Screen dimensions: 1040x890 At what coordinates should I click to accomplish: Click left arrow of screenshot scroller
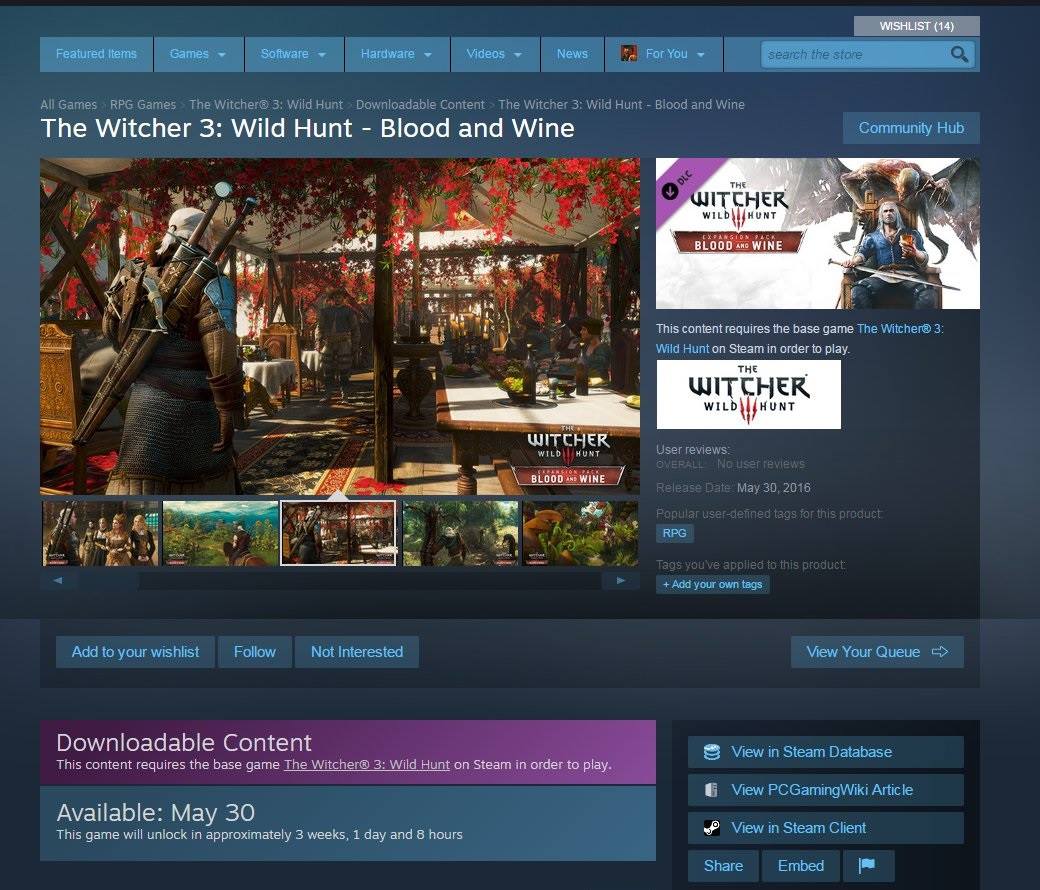(x=58, y=580)
